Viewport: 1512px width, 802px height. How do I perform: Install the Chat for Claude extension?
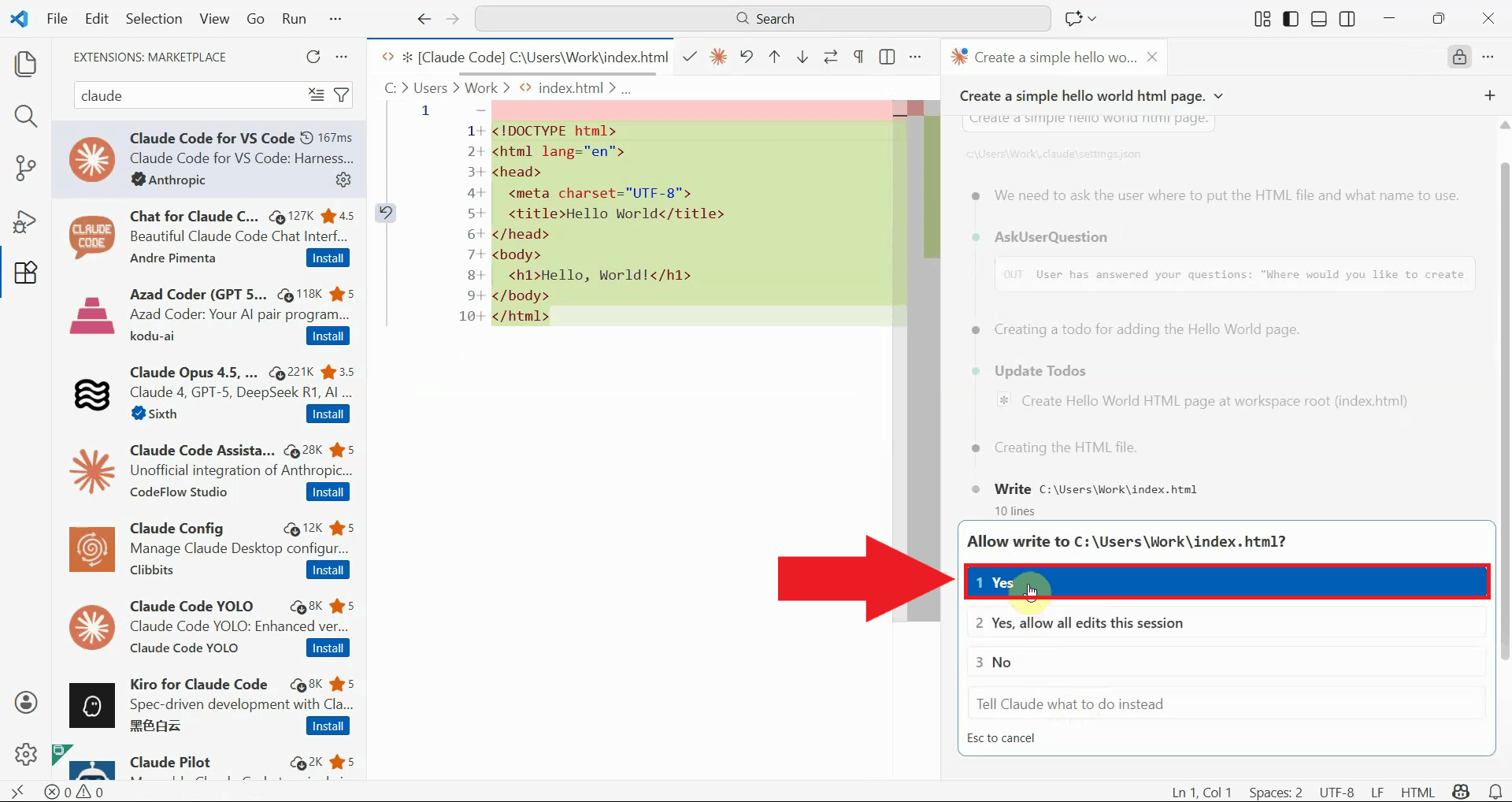point(328,258)
